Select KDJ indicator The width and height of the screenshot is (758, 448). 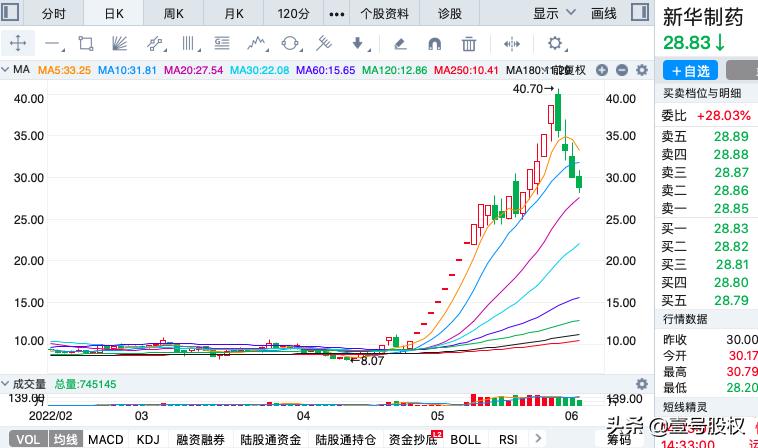pos(148,439)
